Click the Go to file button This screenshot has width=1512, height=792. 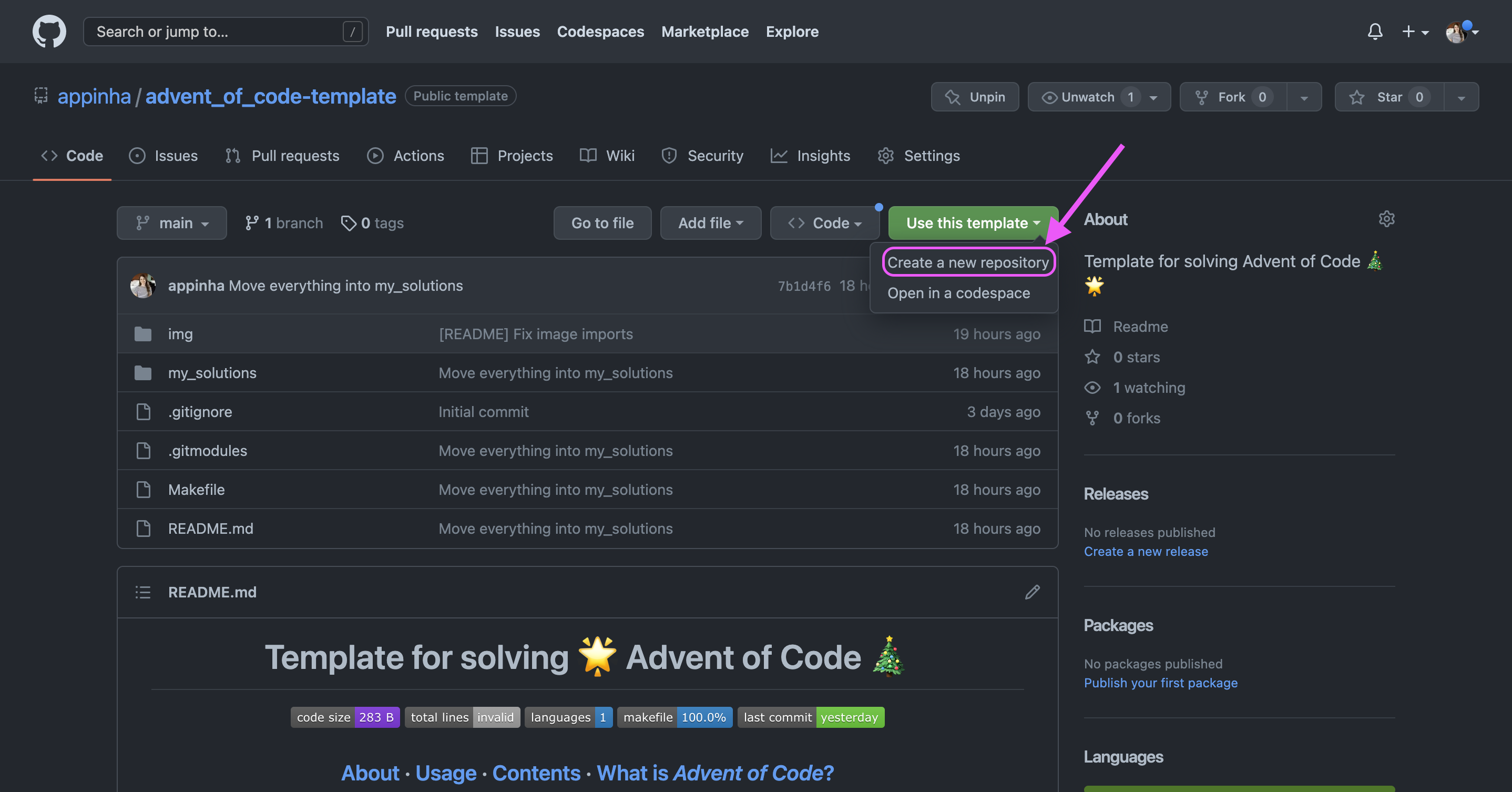pos(602,223)
